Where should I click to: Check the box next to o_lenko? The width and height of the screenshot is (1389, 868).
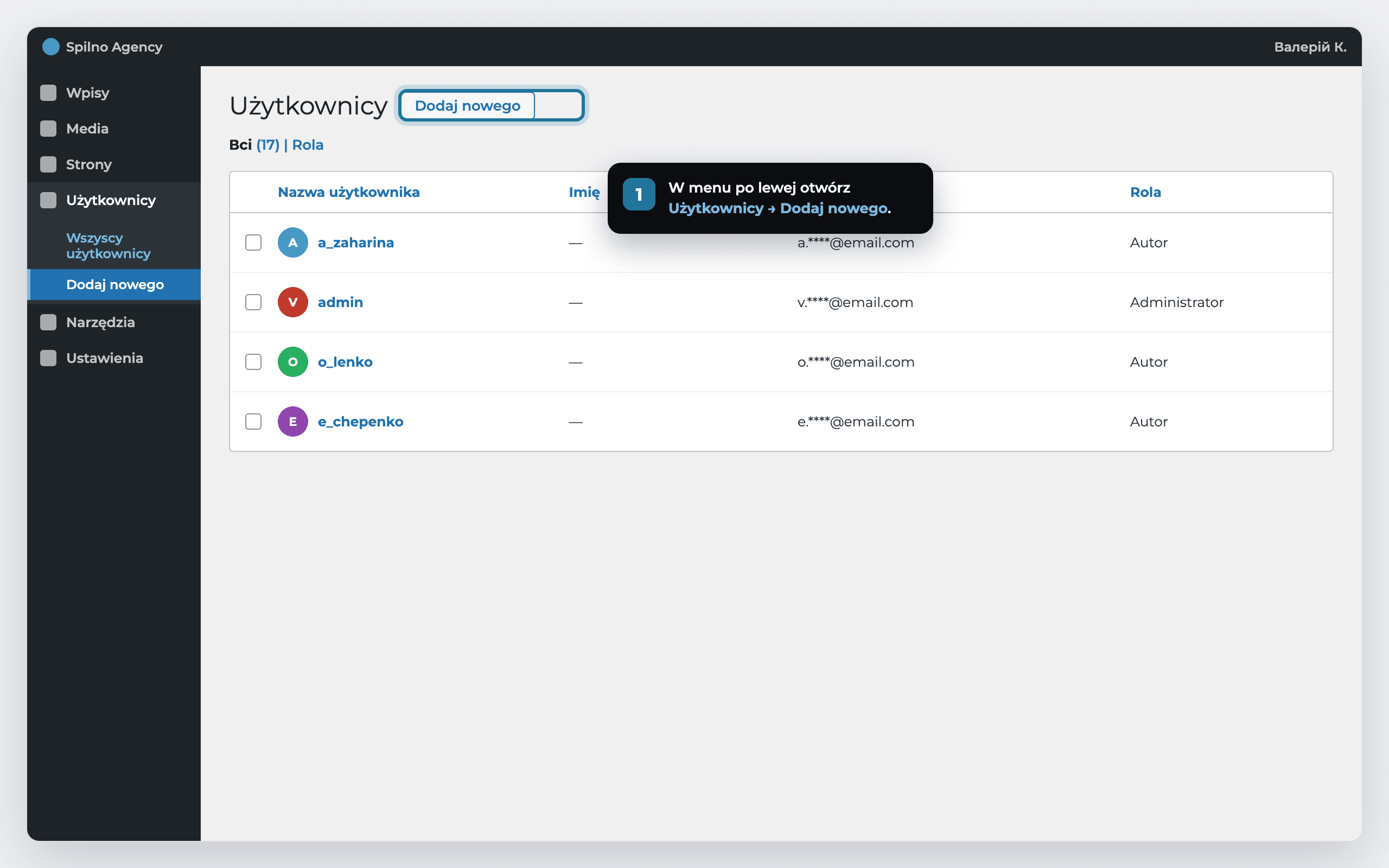[253, 362]
